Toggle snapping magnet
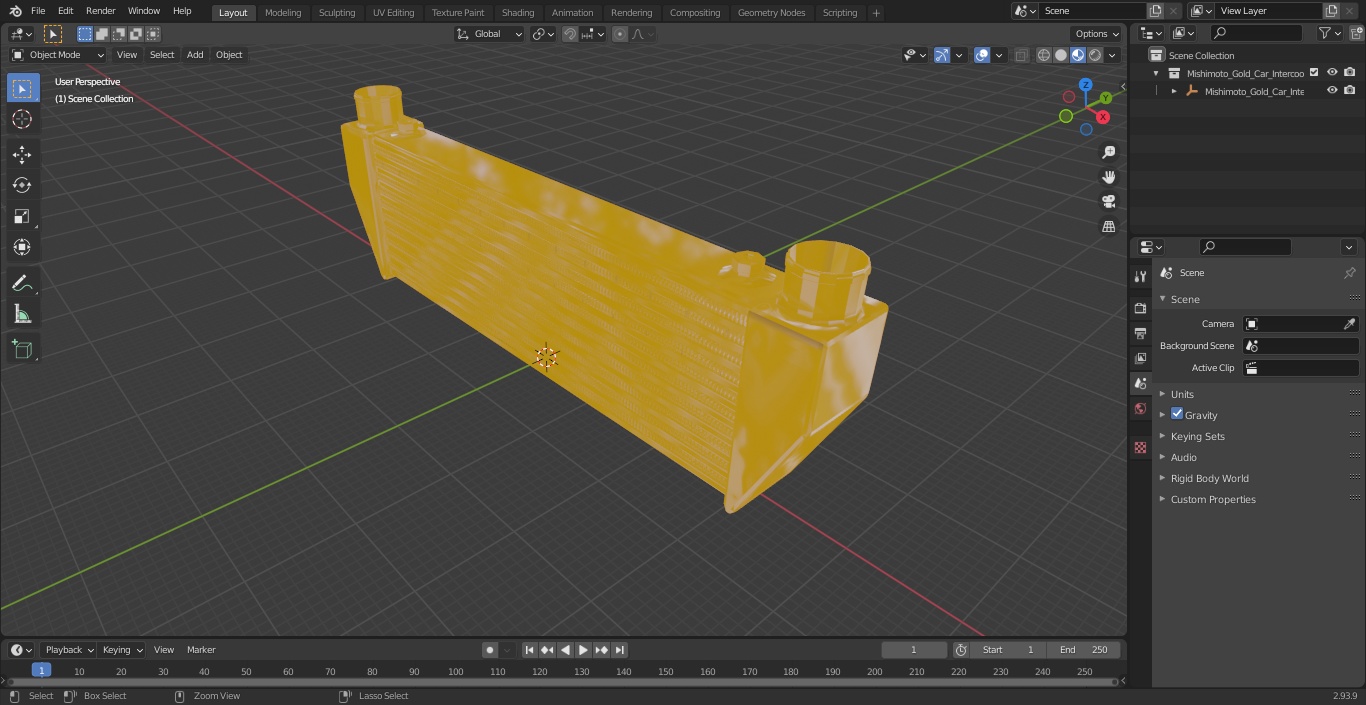1366x705 pixels. [x=570, y=34]
